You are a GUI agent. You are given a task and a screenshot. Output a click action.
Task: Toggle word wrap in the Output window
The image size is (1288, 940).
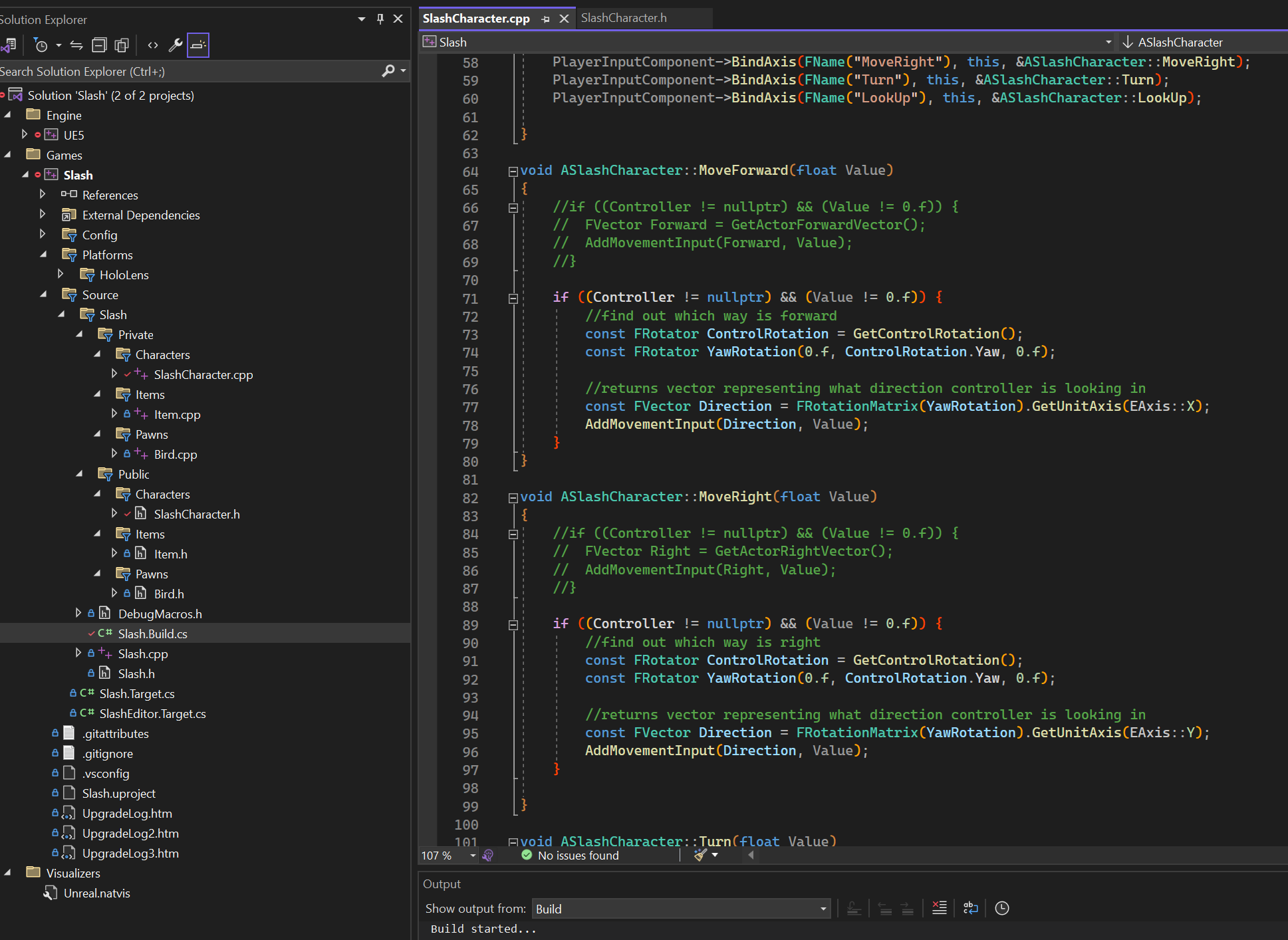(x=970, y=908)
